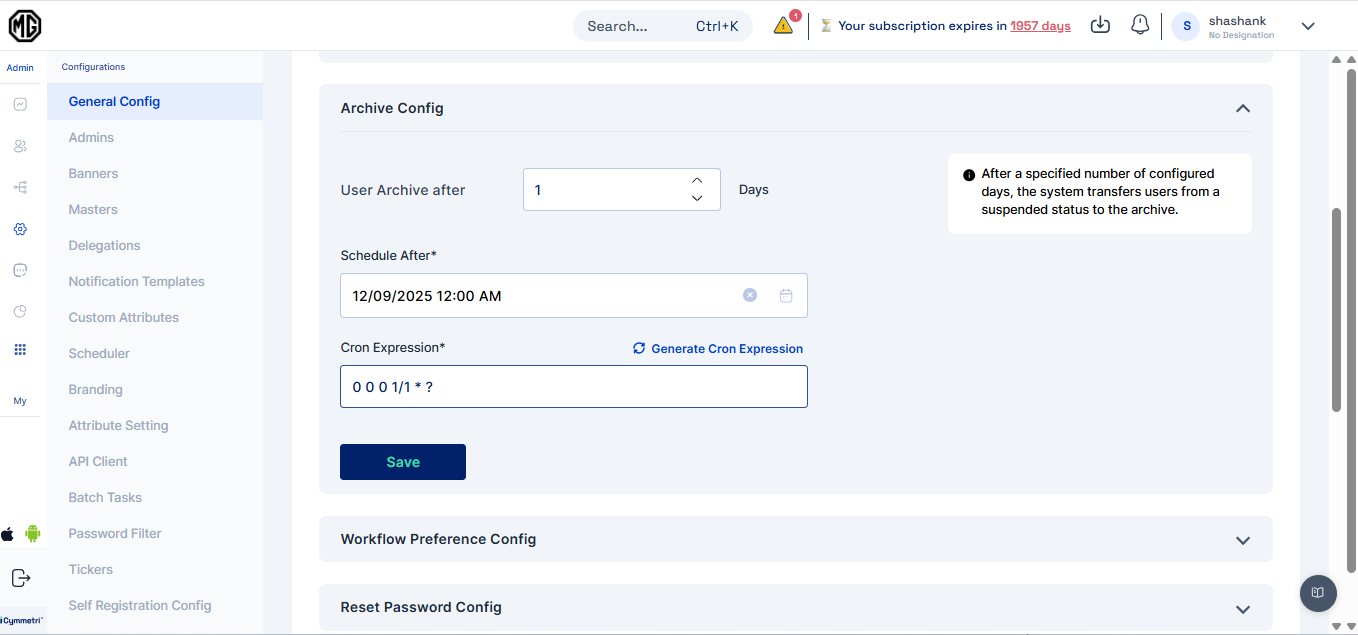The width and height of the screenshot is (1358, 635).
Task: Click the settings gear sidebar icon
Action: click(20, 229)
